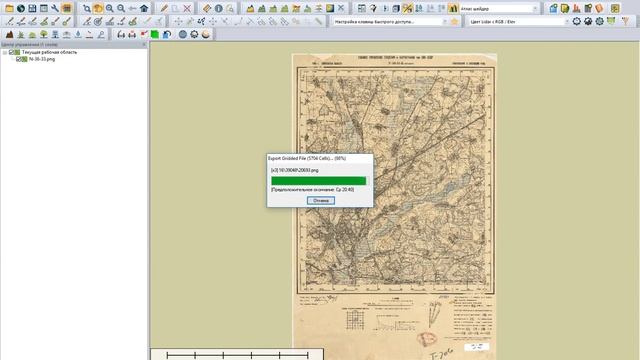The image size is (640, 360).
Task: Click the Zoom Out magnifier
Action: 121,8
